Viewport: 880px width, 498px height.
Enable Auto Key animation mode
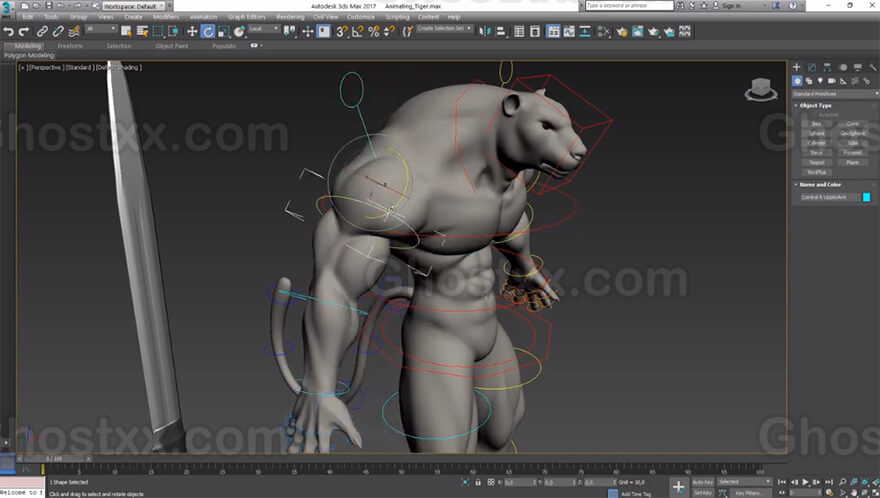(702, 482)
